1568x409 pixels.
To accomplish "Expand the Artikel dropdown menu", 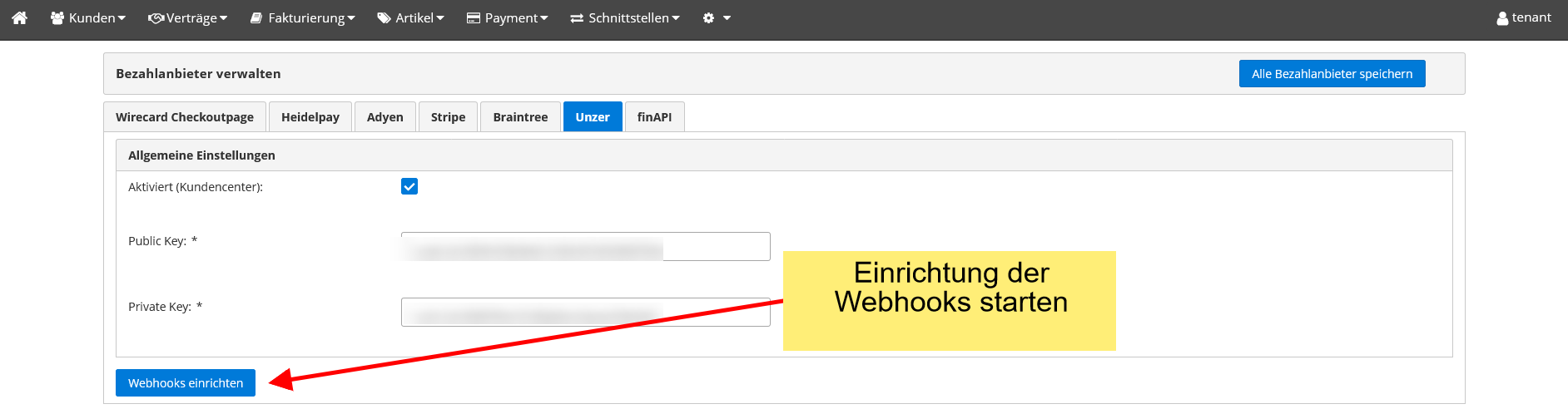I will [x=410, y=17].
